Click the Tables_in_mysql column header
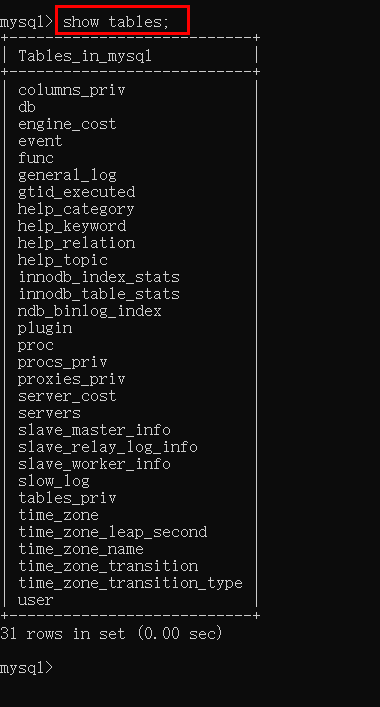The height and width of the screenshot is (707, 380). coord(85,56)
